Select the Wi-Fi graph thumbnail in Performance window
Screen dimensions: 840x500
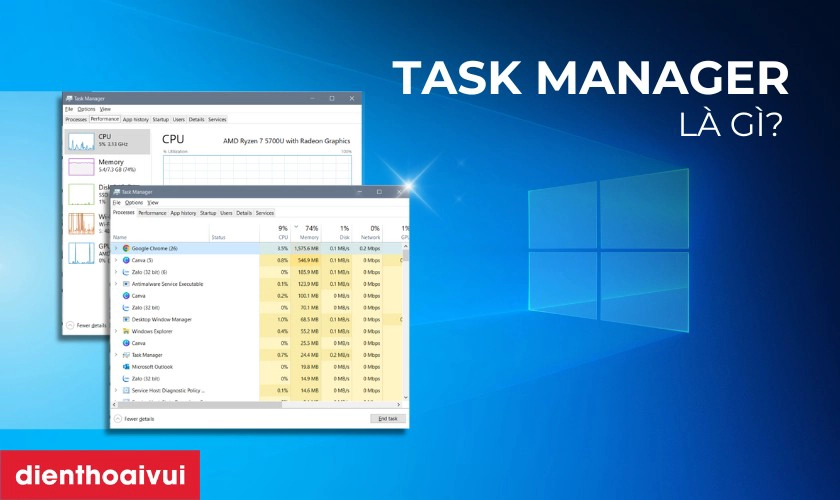81,223
